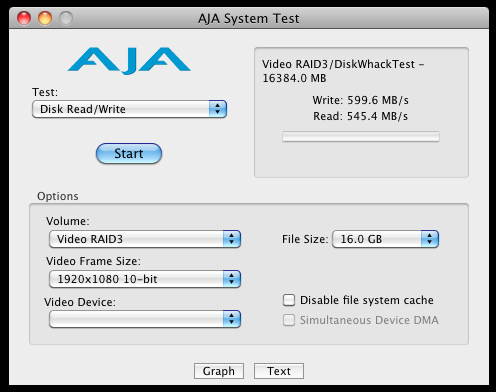Screen dimensions: 496x392
Task: Click the AJA System Test window title
Action: pos(248,18)
